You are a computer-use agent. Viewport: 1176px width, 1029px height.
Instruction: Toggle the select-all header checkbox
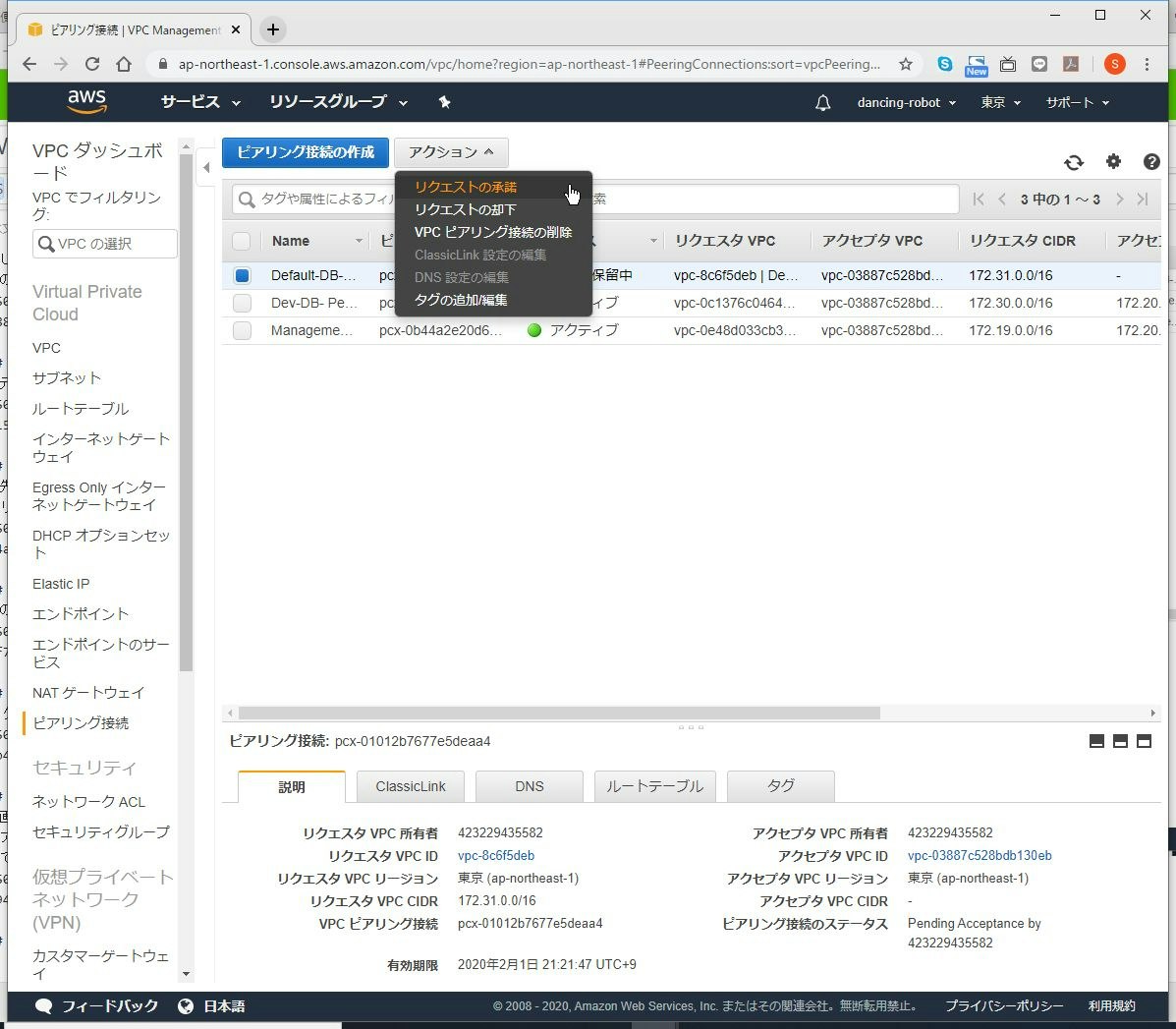coord(242,241)
